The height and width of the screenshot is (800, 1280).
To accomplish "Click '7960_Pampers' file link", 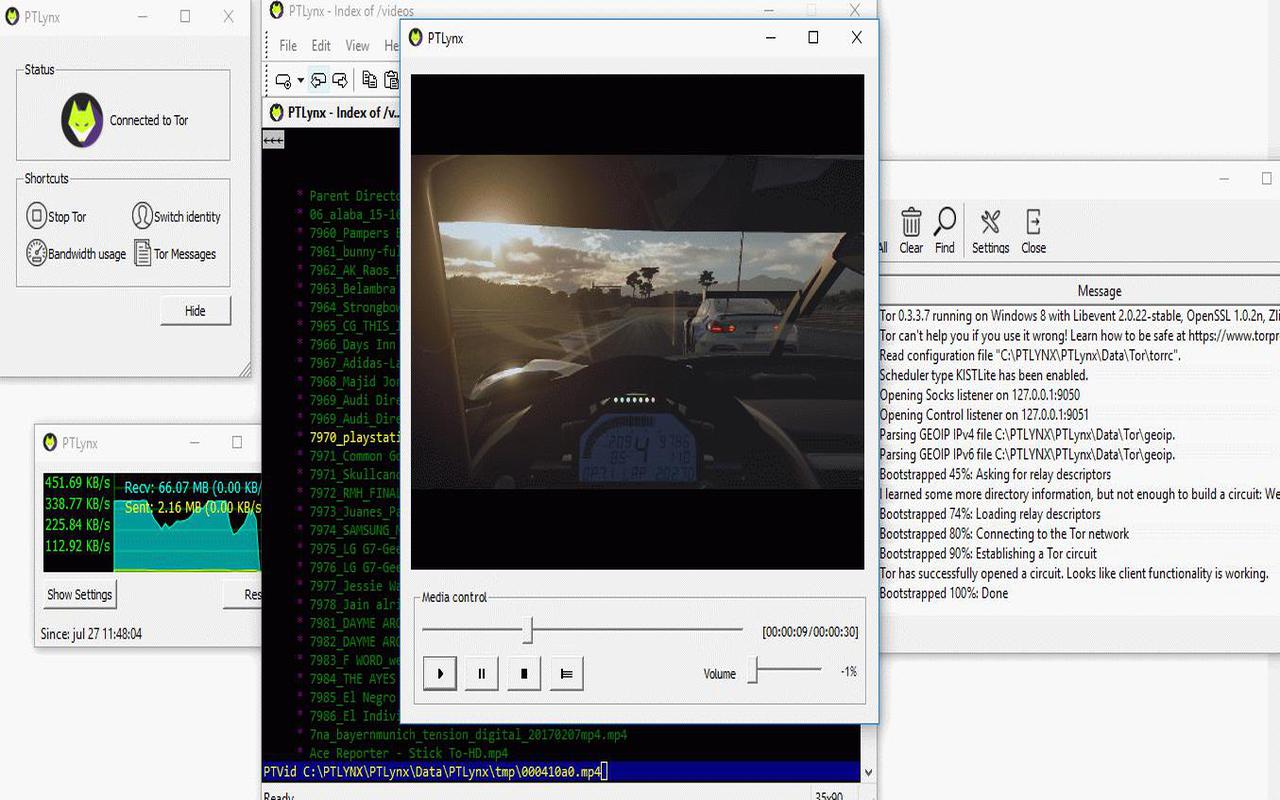I will tap(355, 233).
